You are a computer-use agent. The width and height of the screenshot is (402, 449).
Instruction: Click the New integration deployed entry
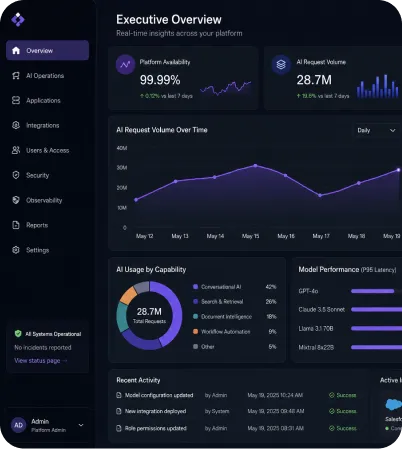(x=155, y=411)
